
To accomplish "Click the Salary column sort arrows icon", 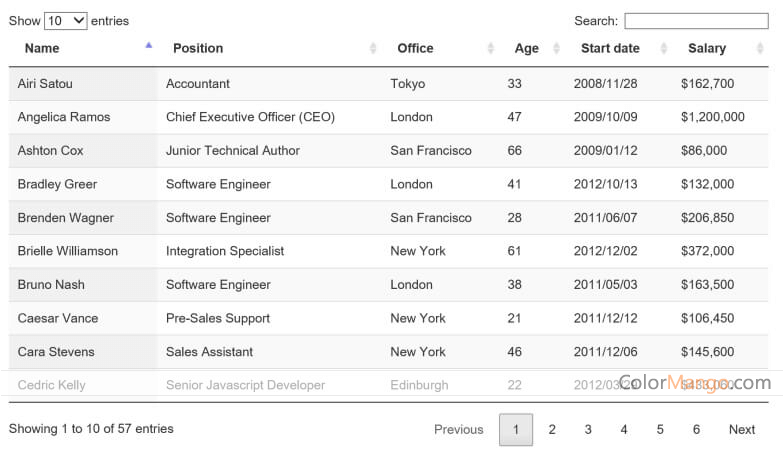I will [x=760, y=48].
